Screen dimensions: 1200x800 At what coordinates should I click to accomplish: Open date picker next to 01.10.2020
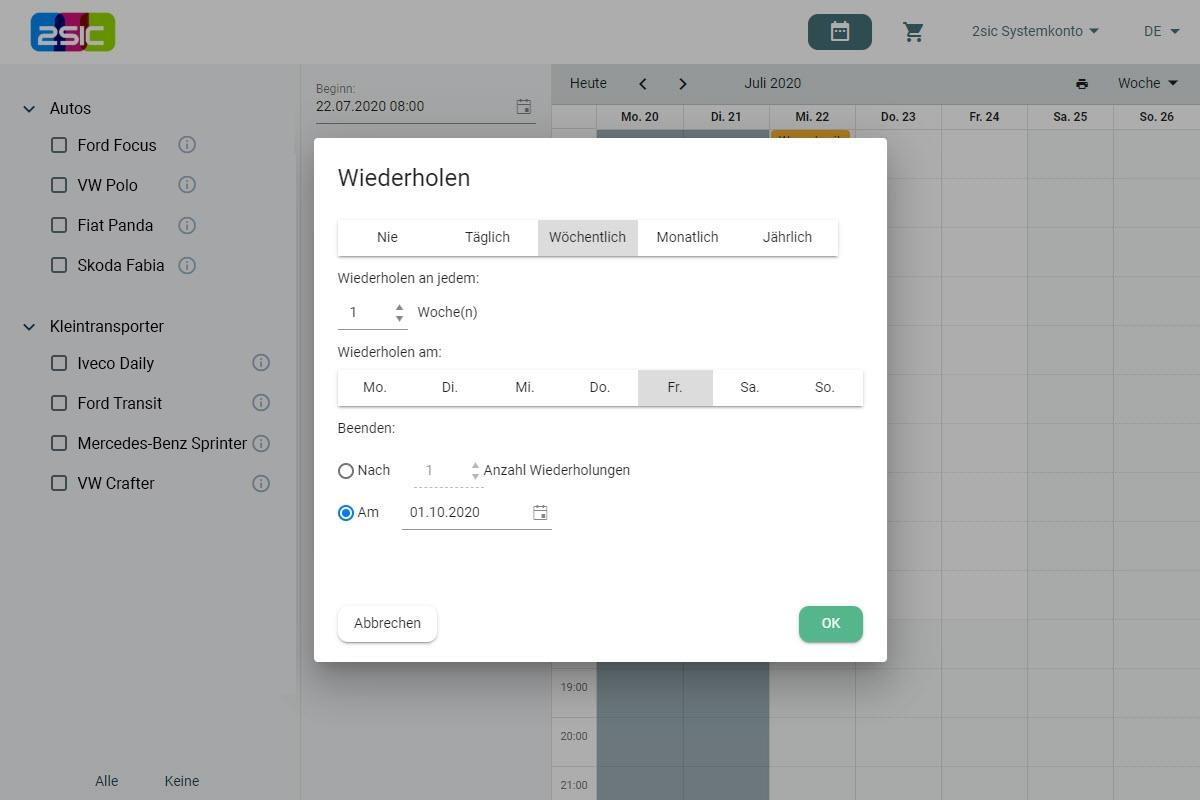(x=540, y=513)
